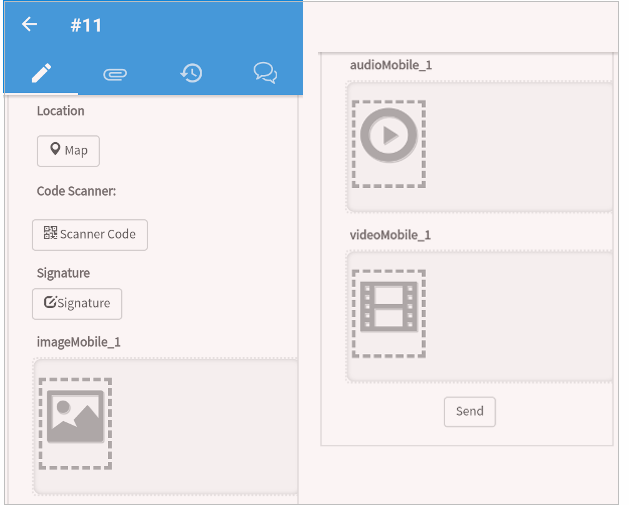This screenshot has height=505, width=629.
Task: Click the #11 record title
Action: tap(86, 25)
